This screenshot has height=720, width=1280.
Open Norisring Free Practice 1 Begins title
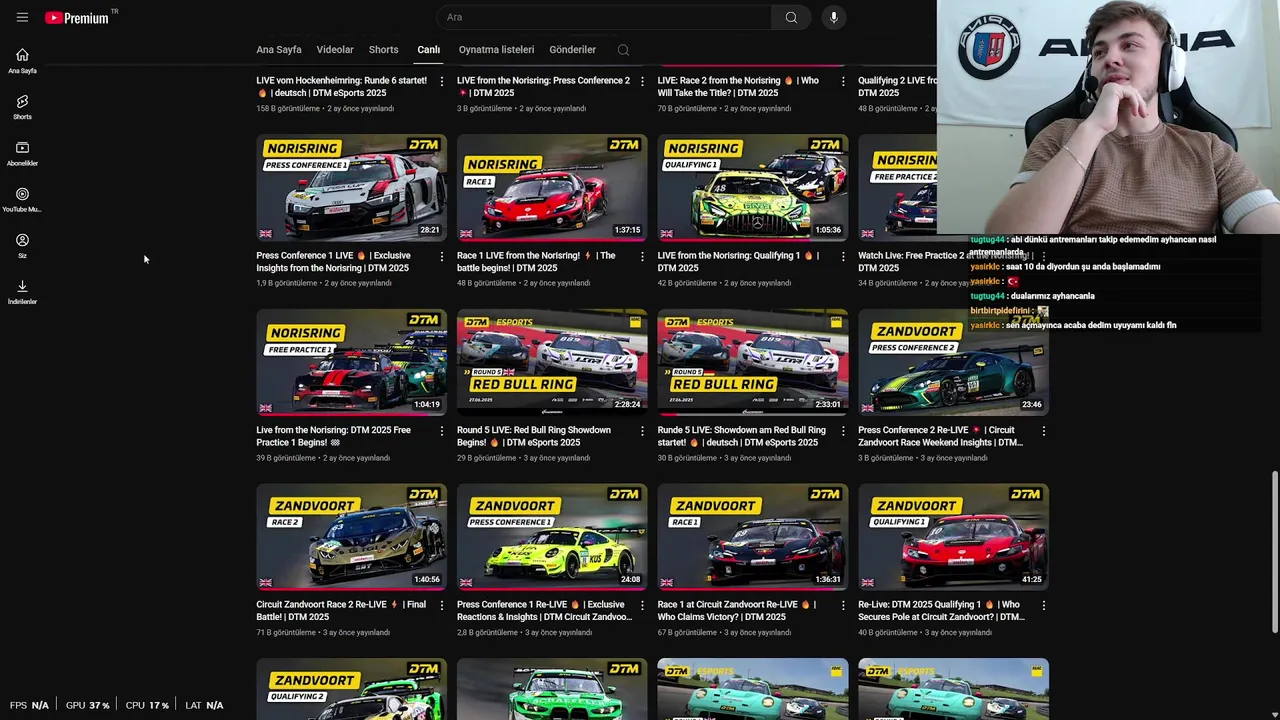(334, 436)
